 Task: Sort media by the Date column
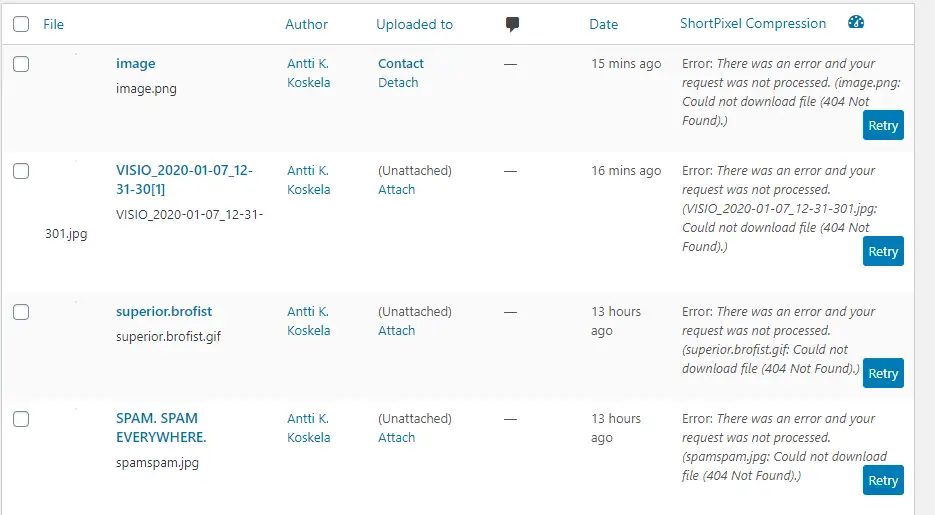coord(603,24)
